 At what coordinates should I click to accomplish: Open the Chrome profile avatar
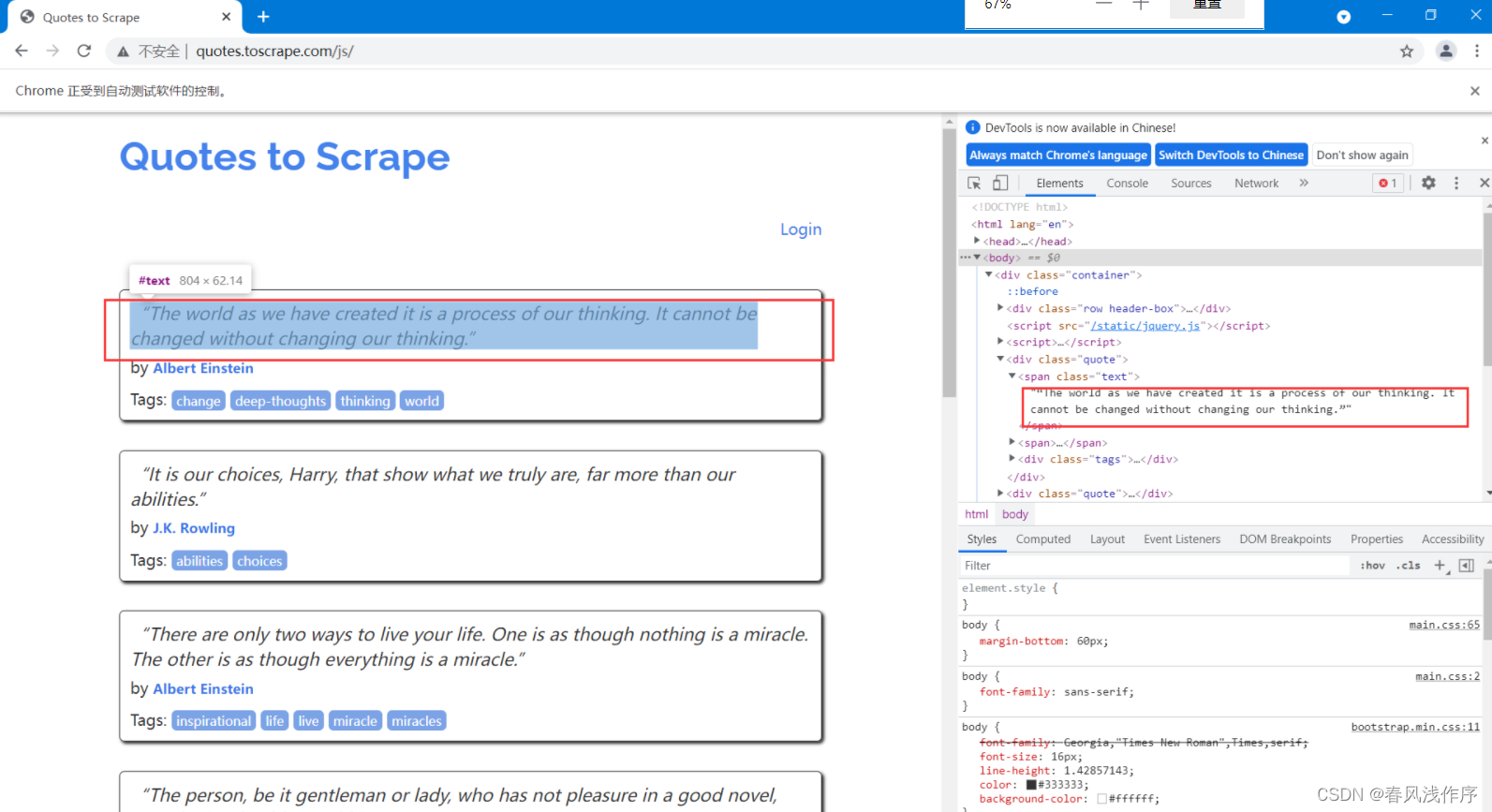click(x=1446, y=52)
